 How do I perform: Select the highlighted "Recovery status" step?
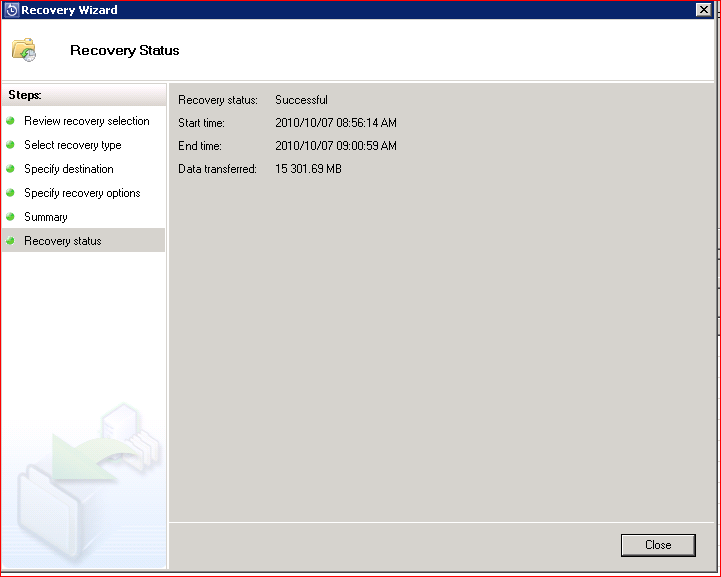(62, 241)
